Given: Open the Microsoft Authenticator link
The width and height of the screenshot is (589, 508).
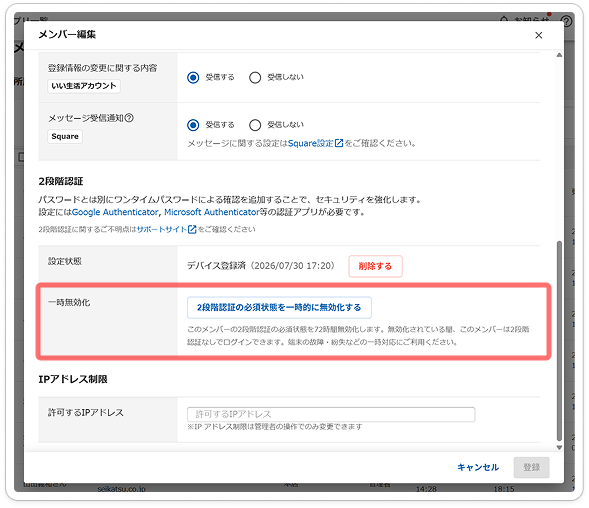Looking at the screenshot, I should coord(212,212).
